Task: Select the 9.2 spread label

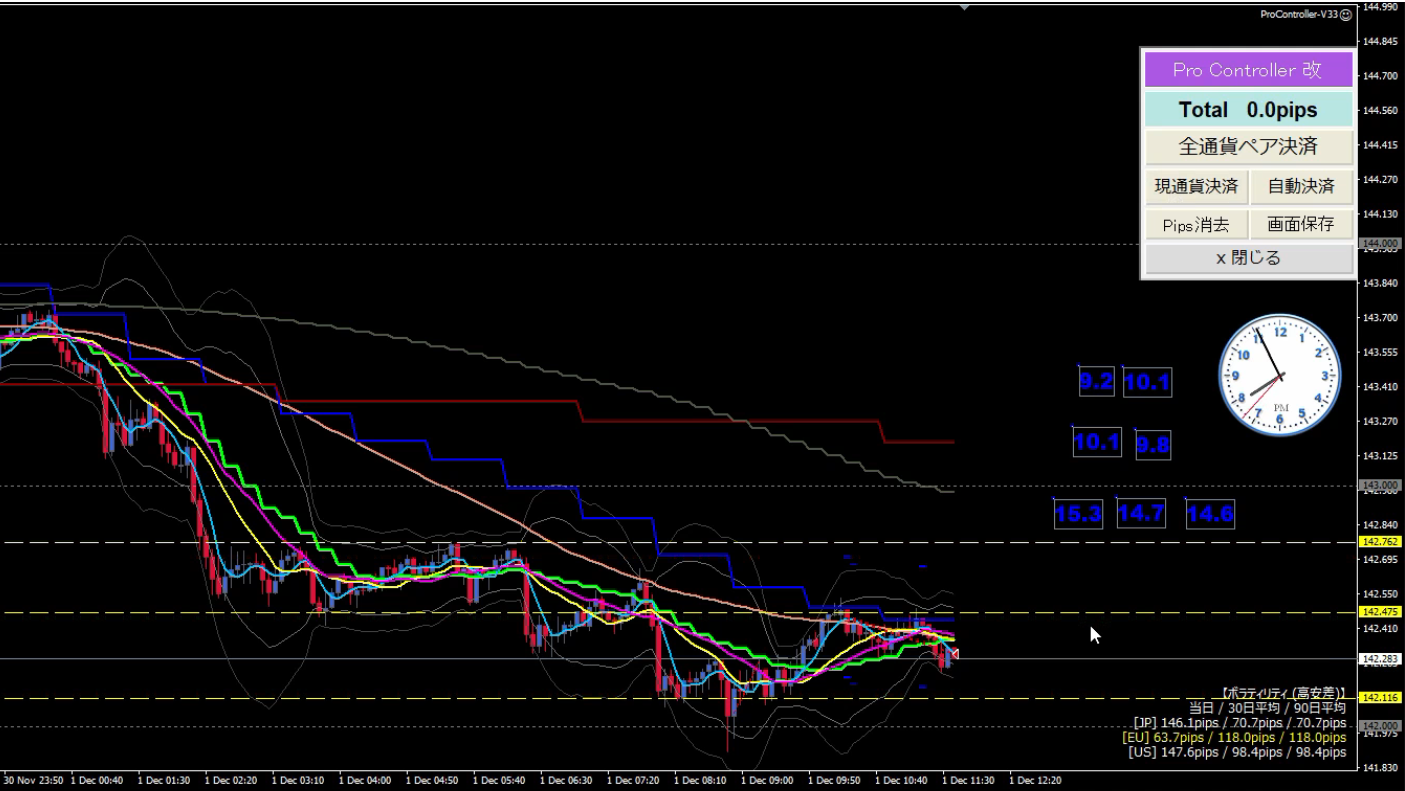Action: tap(1096, 382)
